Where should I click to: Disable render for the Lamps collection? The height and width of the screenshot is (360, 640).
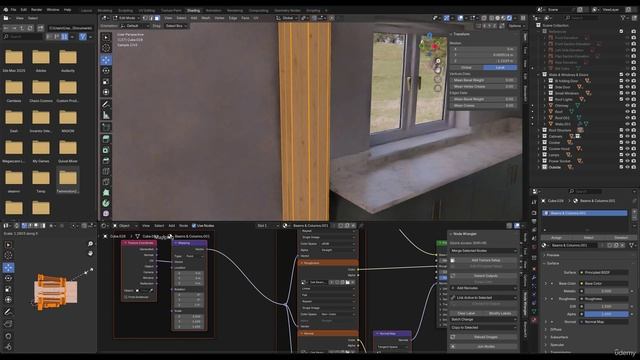coord(634,155)
